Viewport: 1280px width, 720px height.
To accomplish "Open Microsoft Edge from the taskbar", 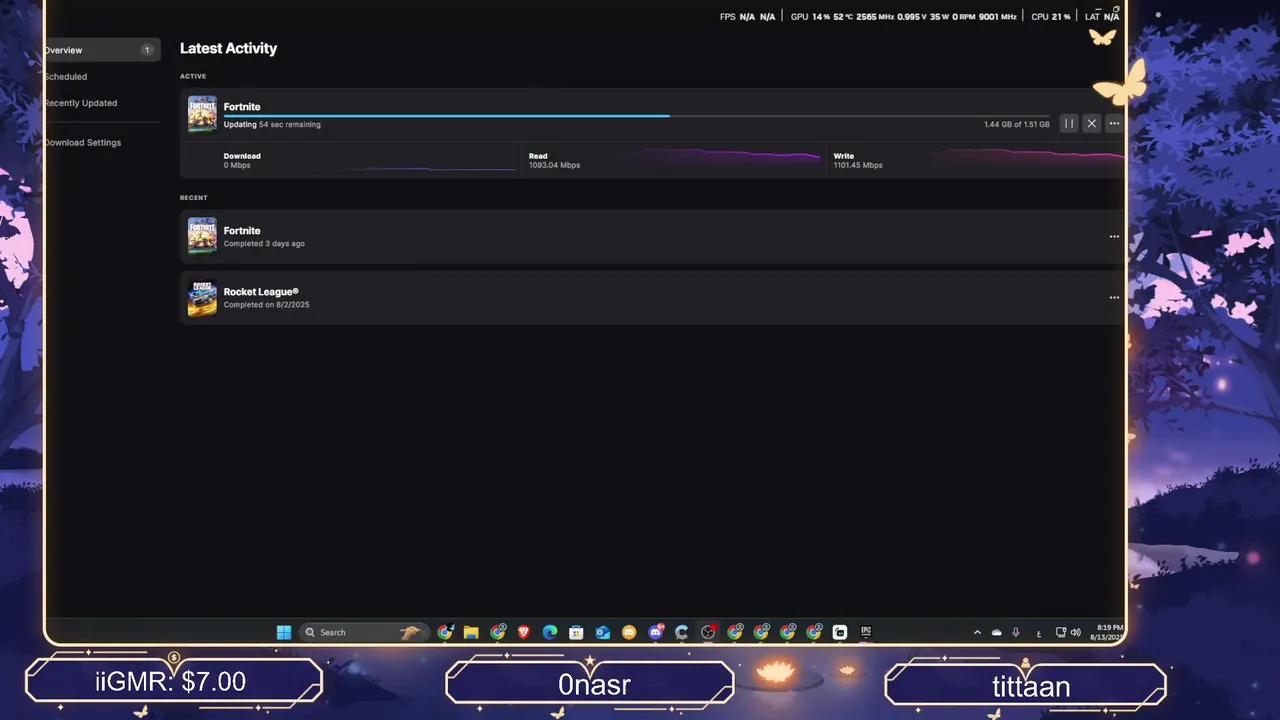I will pos(550,632).
